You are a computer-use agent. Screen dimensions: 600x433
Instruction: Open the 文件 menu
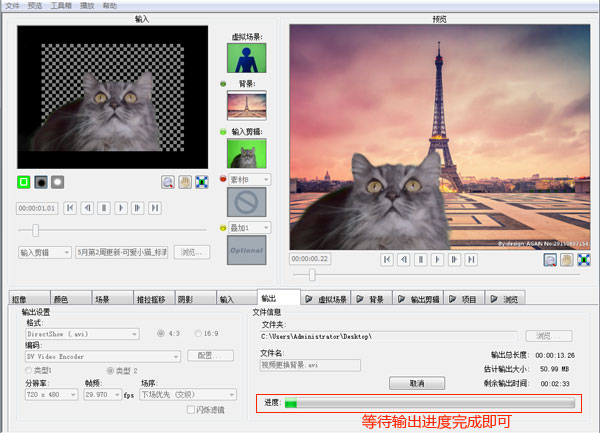pos(12,6)
